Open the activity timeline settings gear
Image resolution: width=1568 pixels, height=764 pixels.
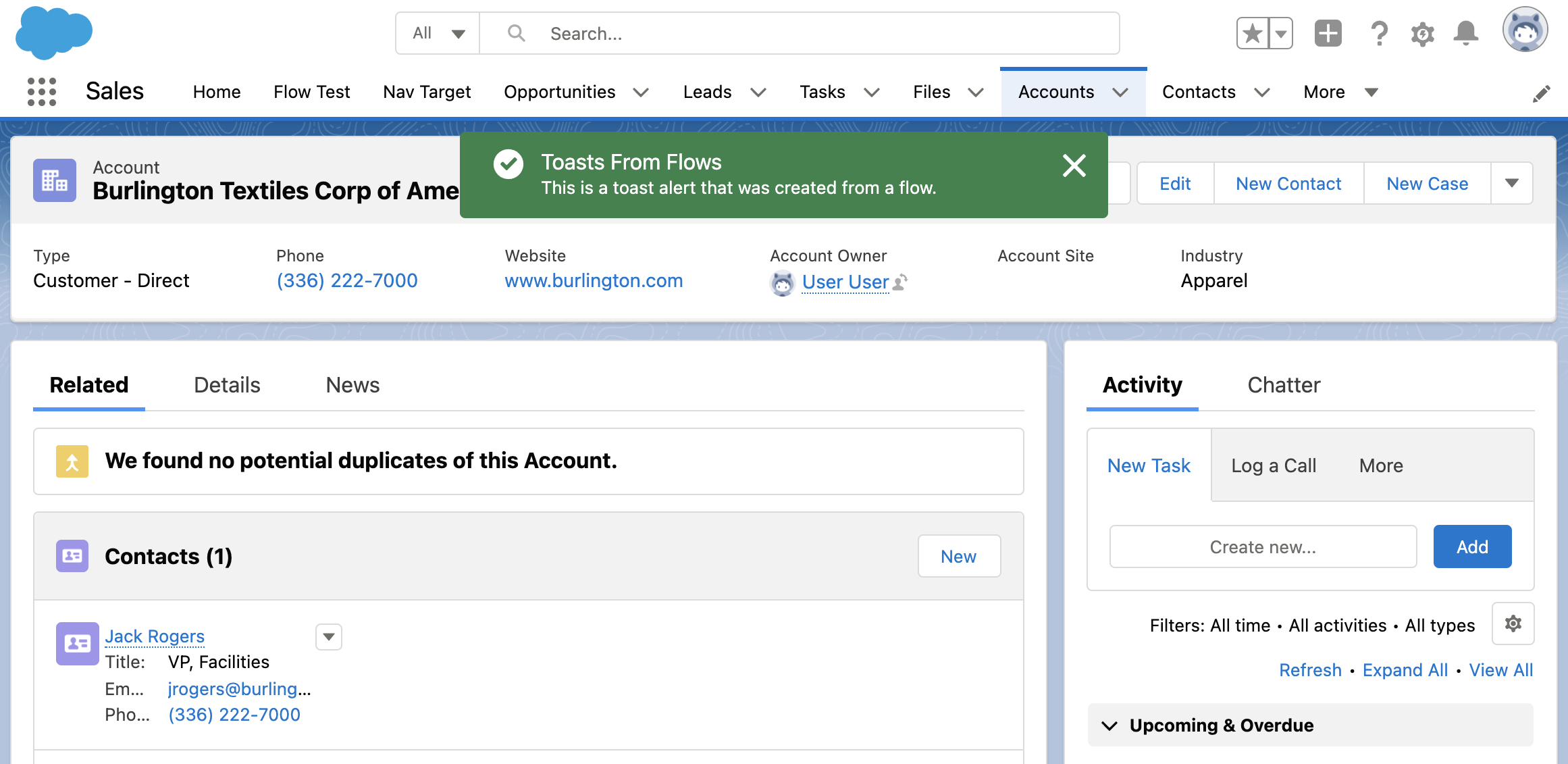[1513, 623]
